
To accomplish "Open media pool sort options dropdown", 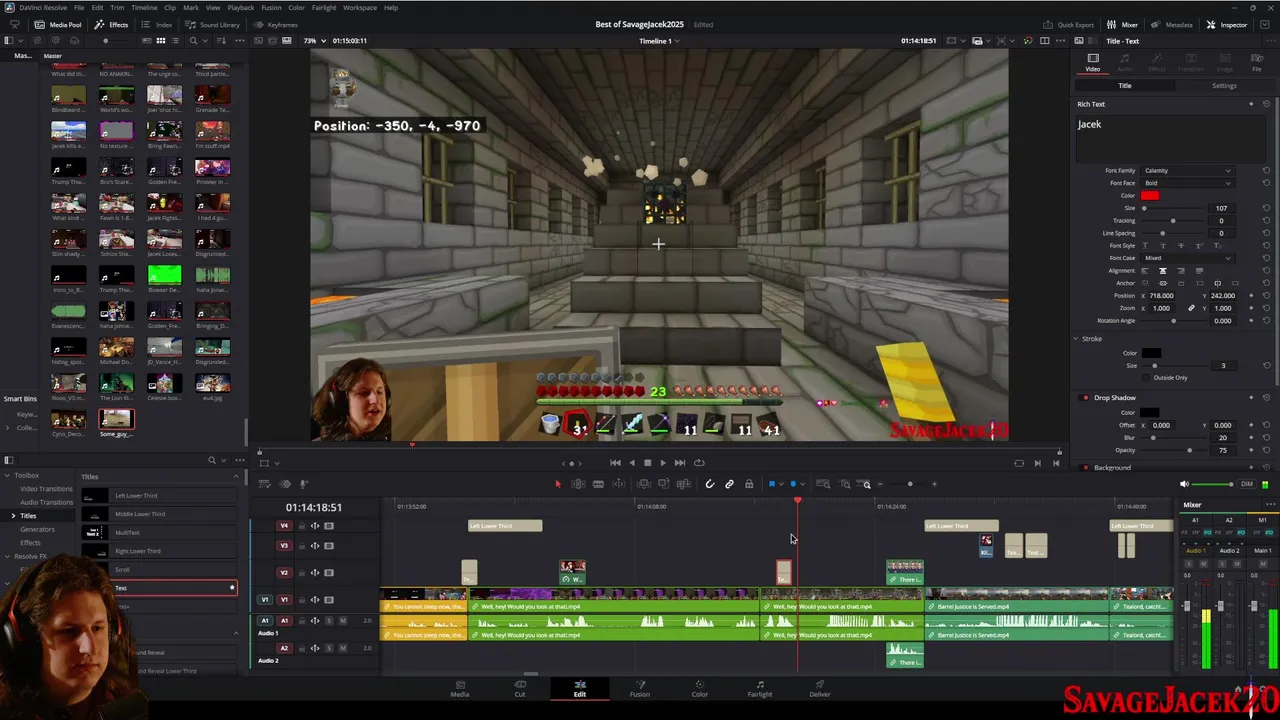I will click(x=222, y=40).
